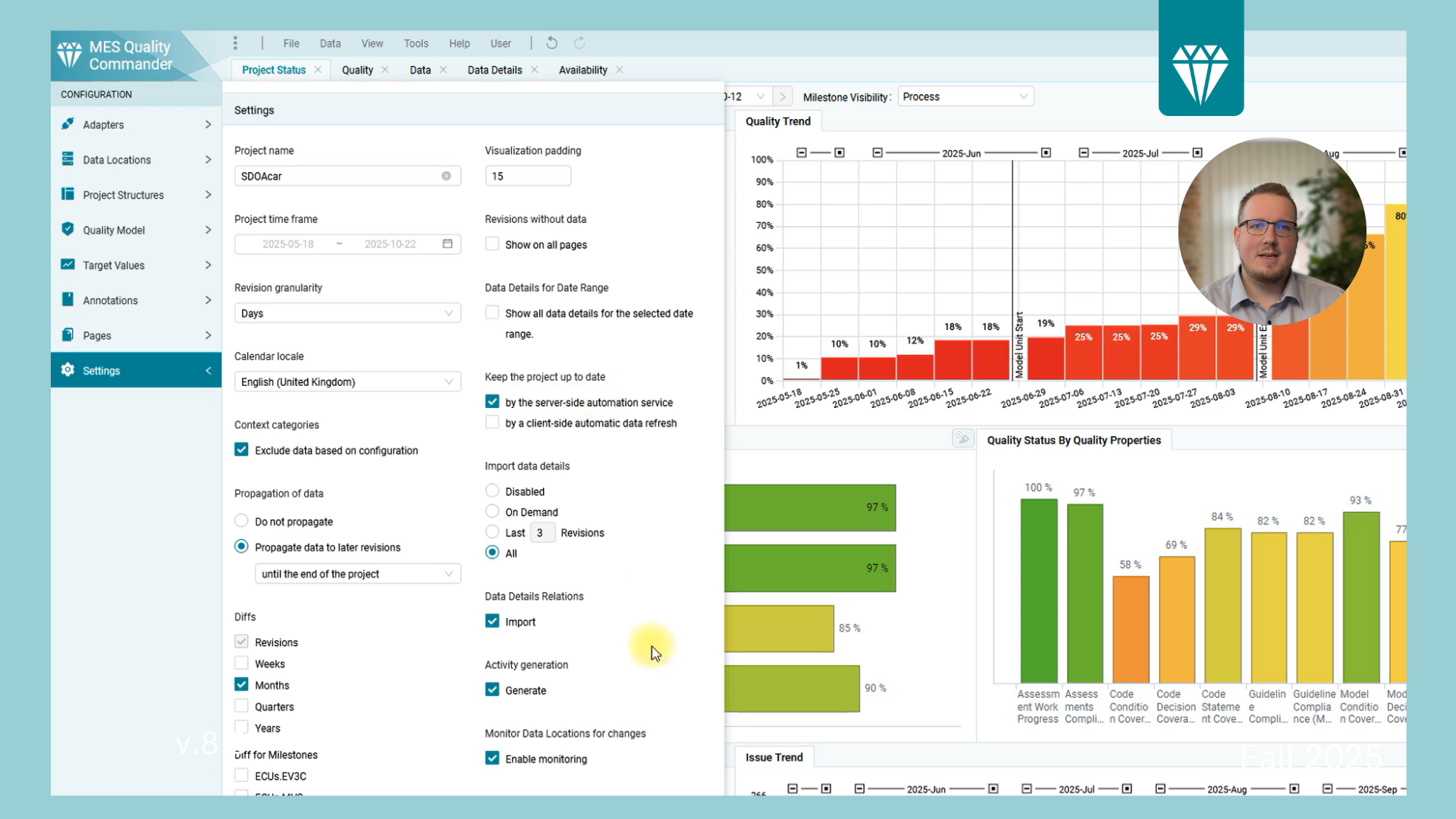The width and height of the screenshot is (1456, 819).
Task: Click the Target Values chart icon
Action: pyautogui.click(x=67, y=265)
